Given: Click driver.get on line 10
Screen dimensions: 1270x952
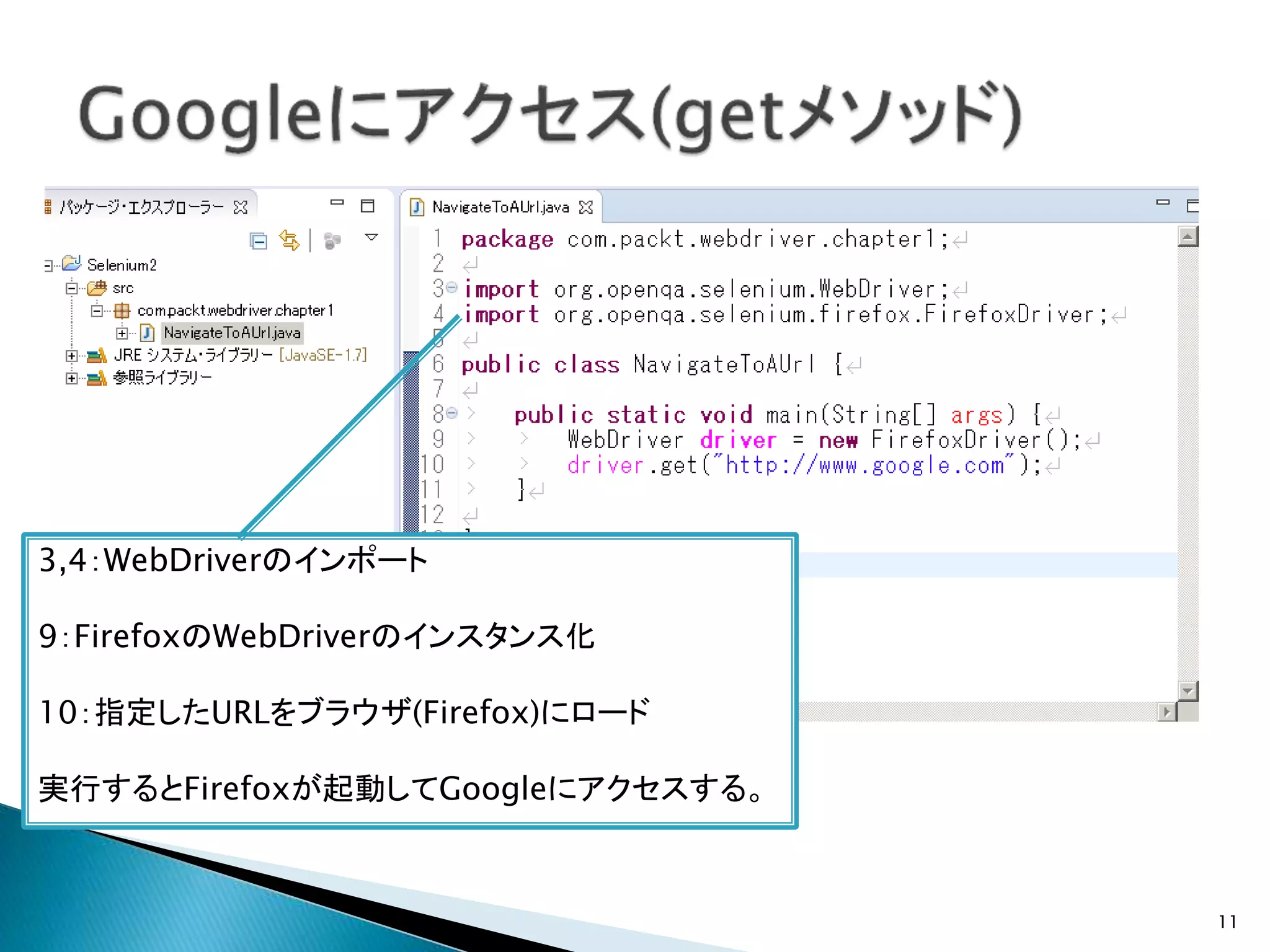Looking at the screenshot, I should pyautogui.click(x=633, y=465).
